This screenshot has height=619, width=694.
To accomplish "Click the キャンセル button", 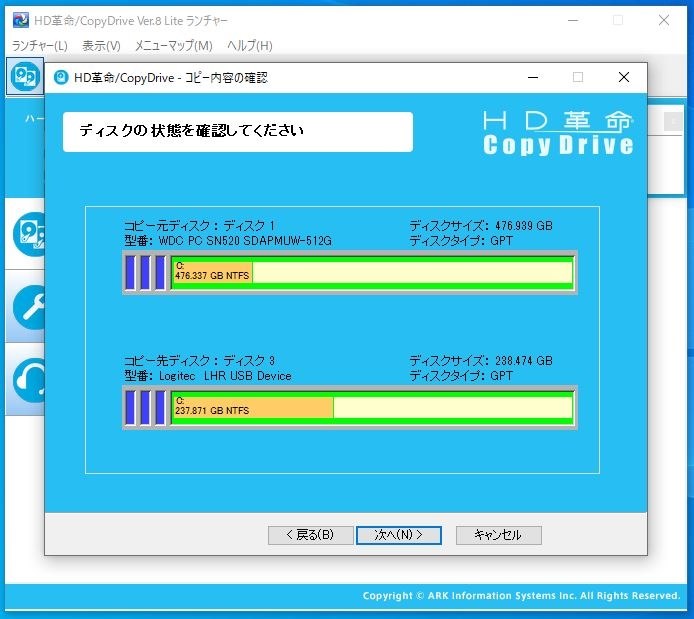I will [x=498, y=535].
